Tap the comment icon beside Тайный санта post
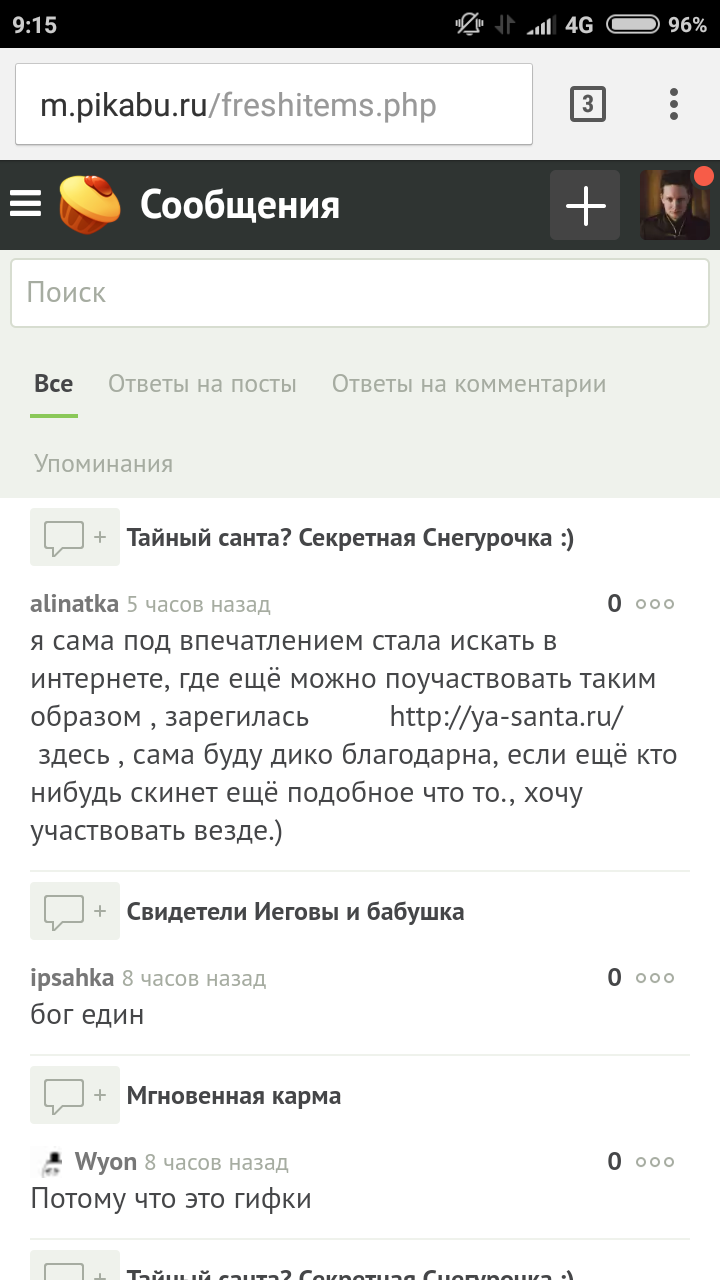 [74, 538]
